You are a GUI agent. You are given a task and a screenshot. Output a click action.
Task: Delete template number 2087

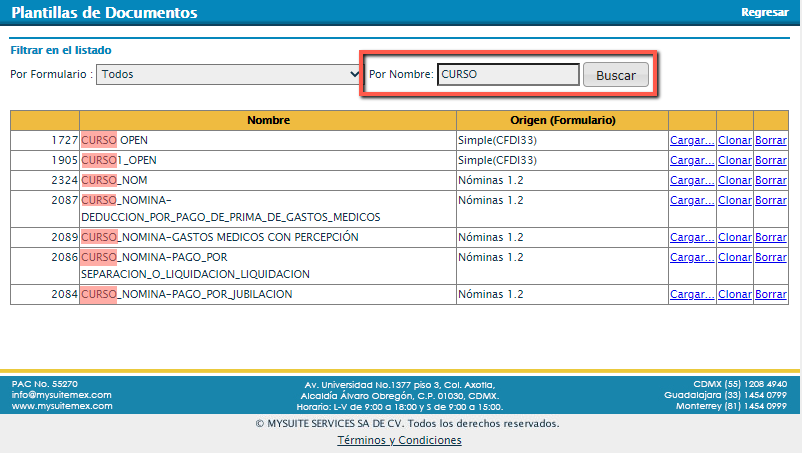tap(770, 200)
